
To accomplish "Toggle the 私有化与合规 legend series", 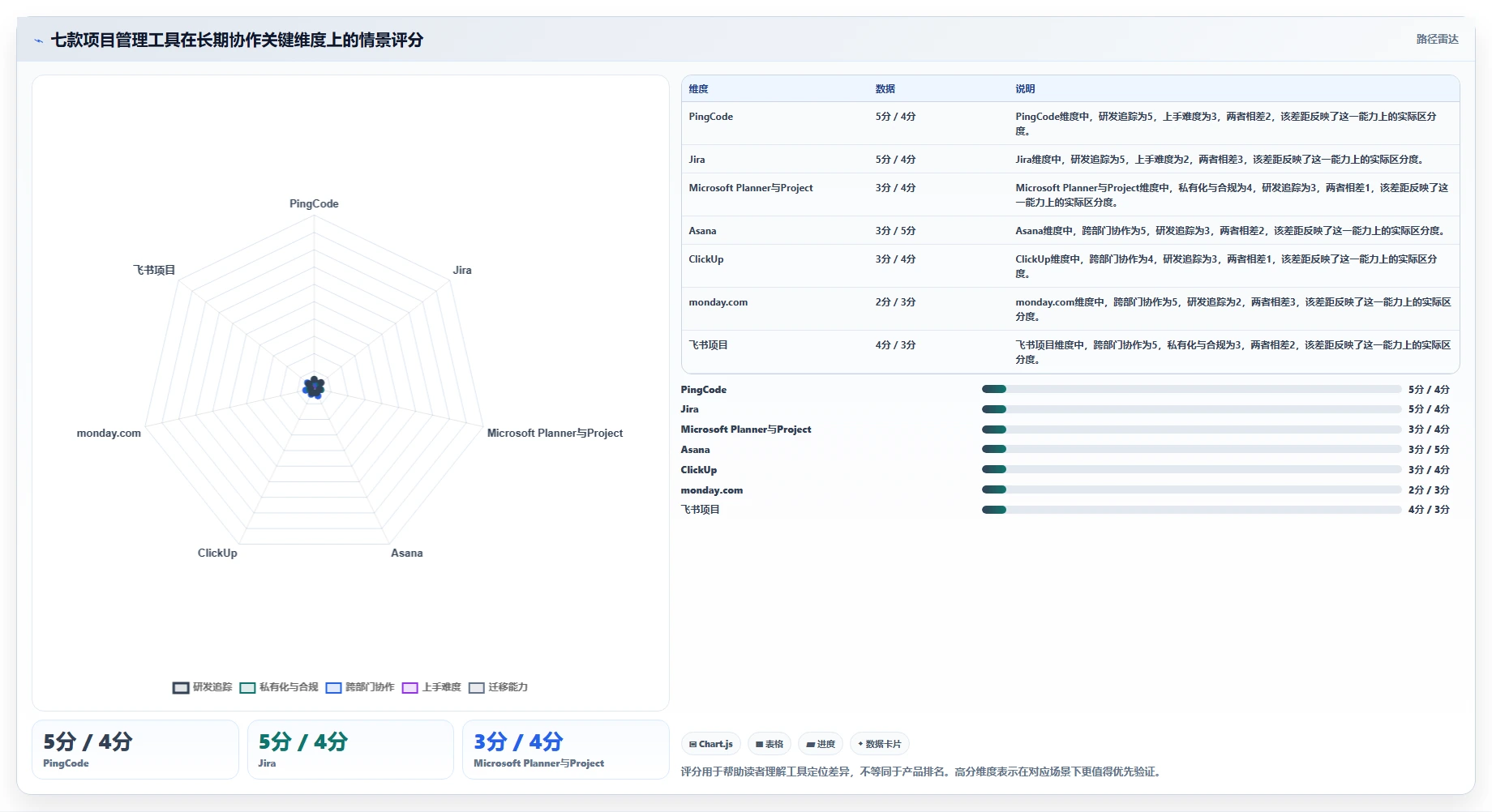I will (x=280, y=687).
